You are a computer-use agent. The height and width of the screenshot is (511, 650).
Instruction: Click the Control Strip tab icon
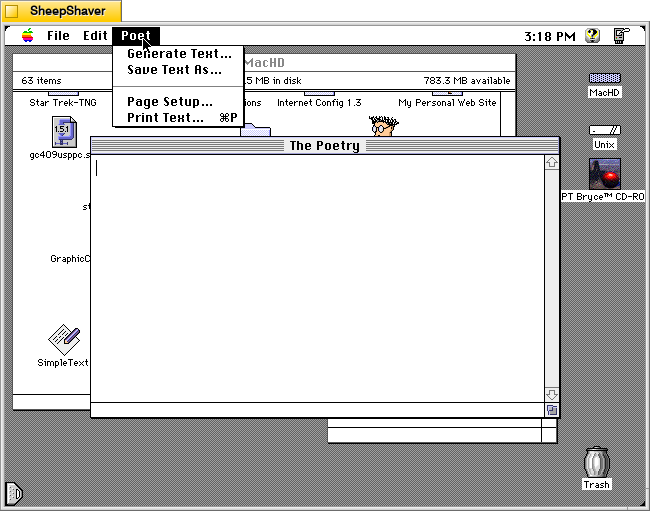click(x=14, y=494)
